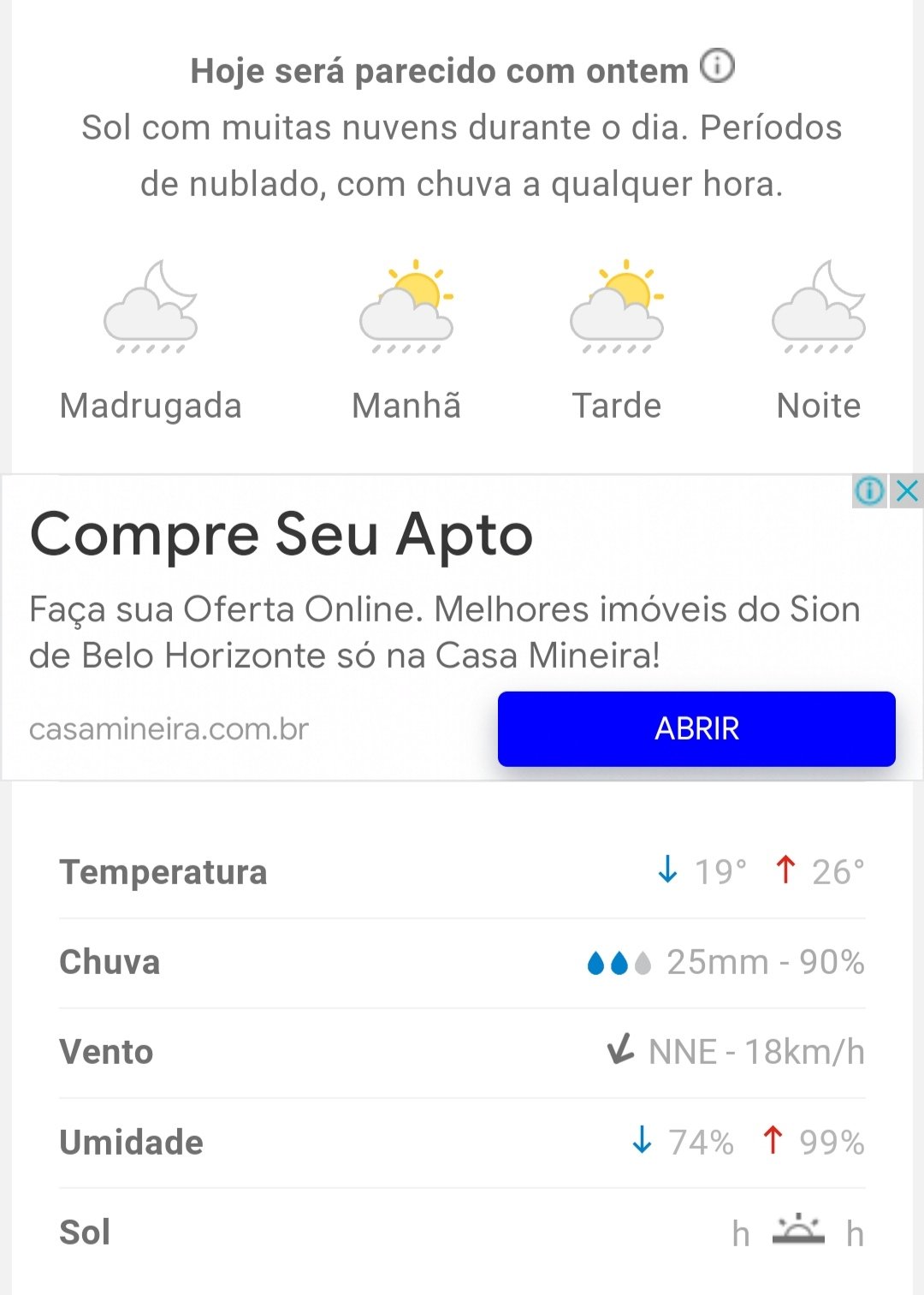Tap the Compre Seu Apto headline
This screenshot has height=1295, width=924.
pos(281,535)
